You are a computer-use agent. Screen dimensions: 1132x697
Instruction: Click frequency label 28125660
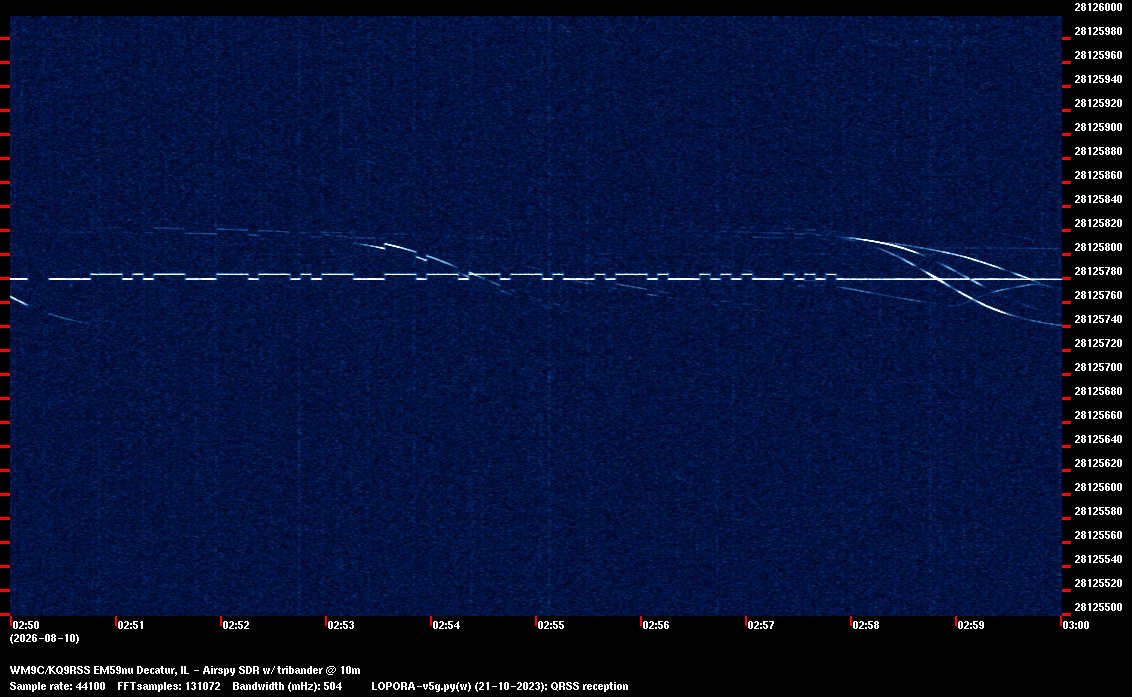click(1098, 415)
